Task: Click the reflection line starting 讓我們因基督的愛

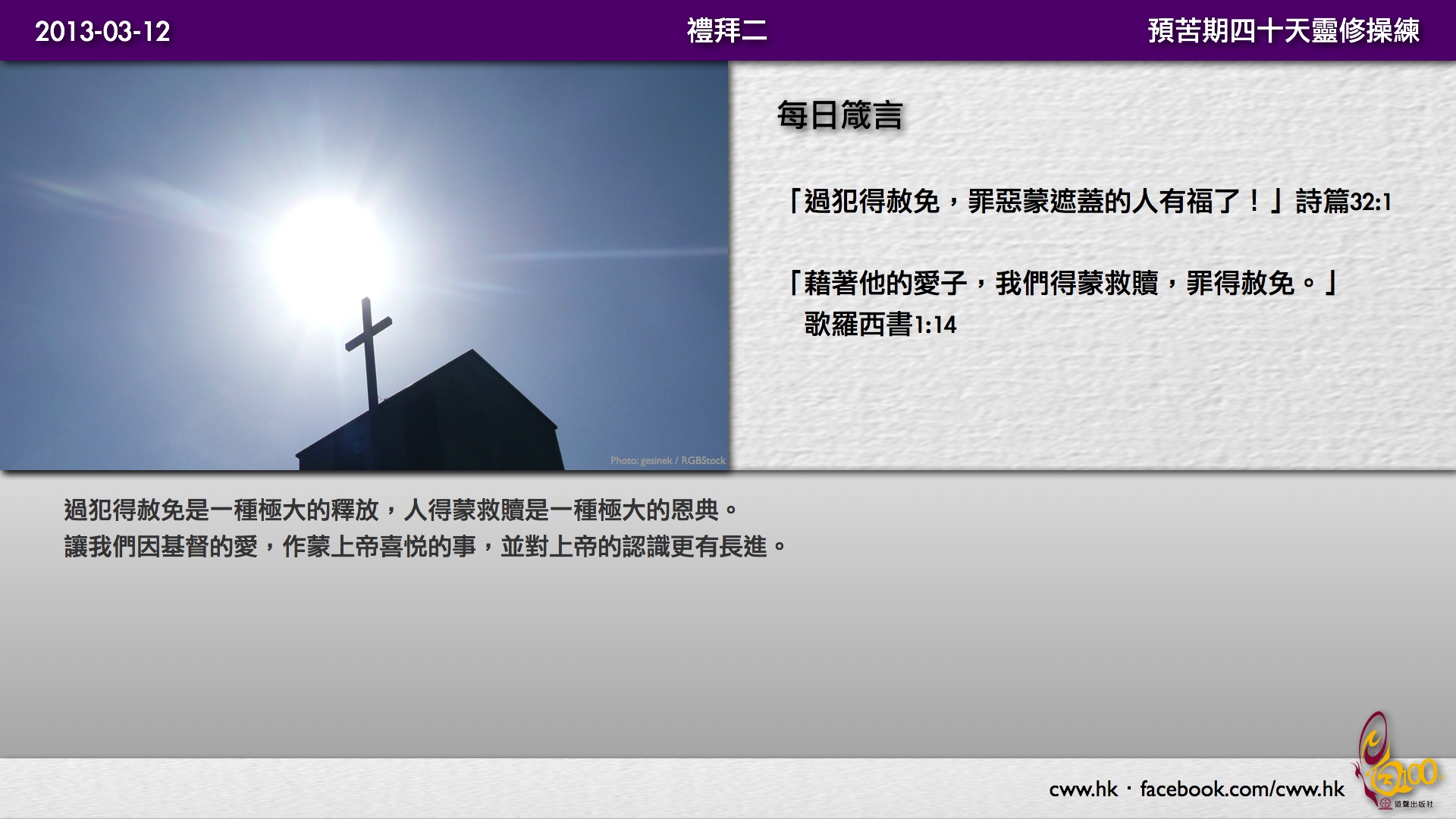Action: 425,547
